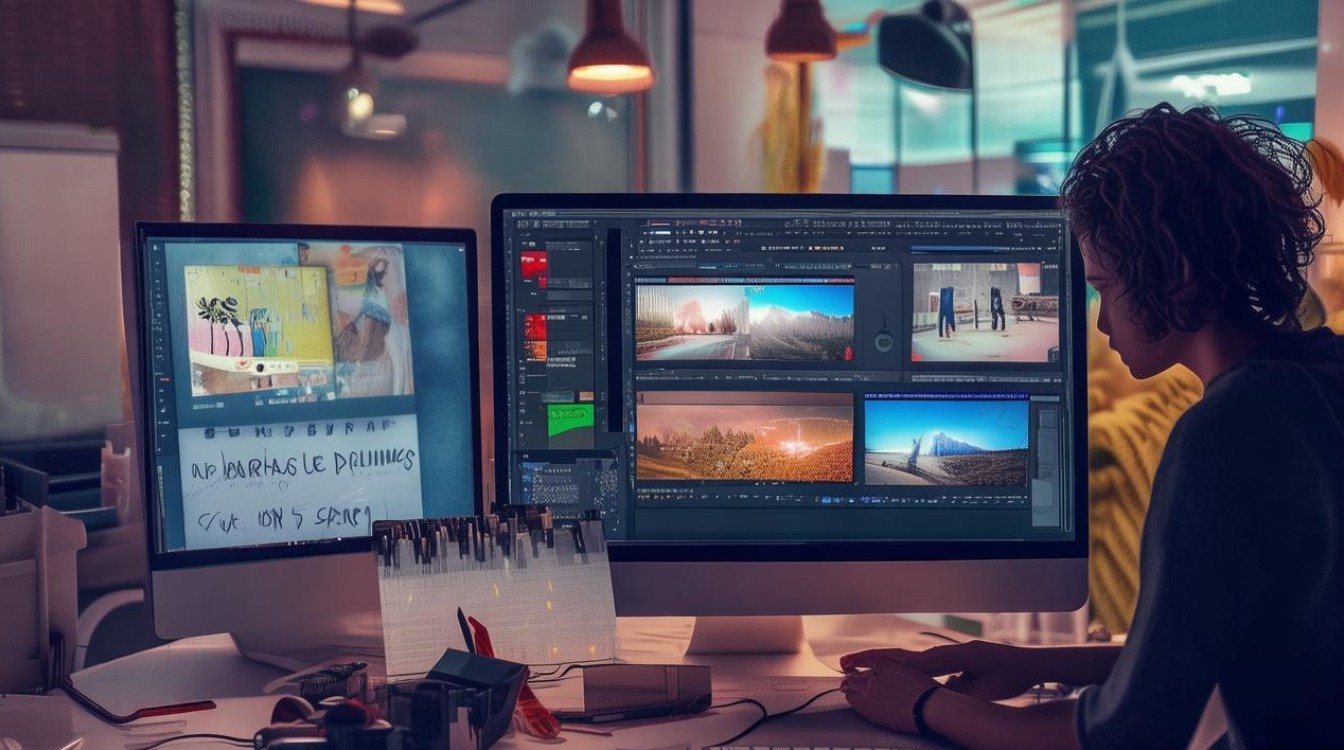The width and height of the screenshot is (1344, 750).
Task: Select the red-orange clip thumbnail in left panel
Action: tap(536, 332)
